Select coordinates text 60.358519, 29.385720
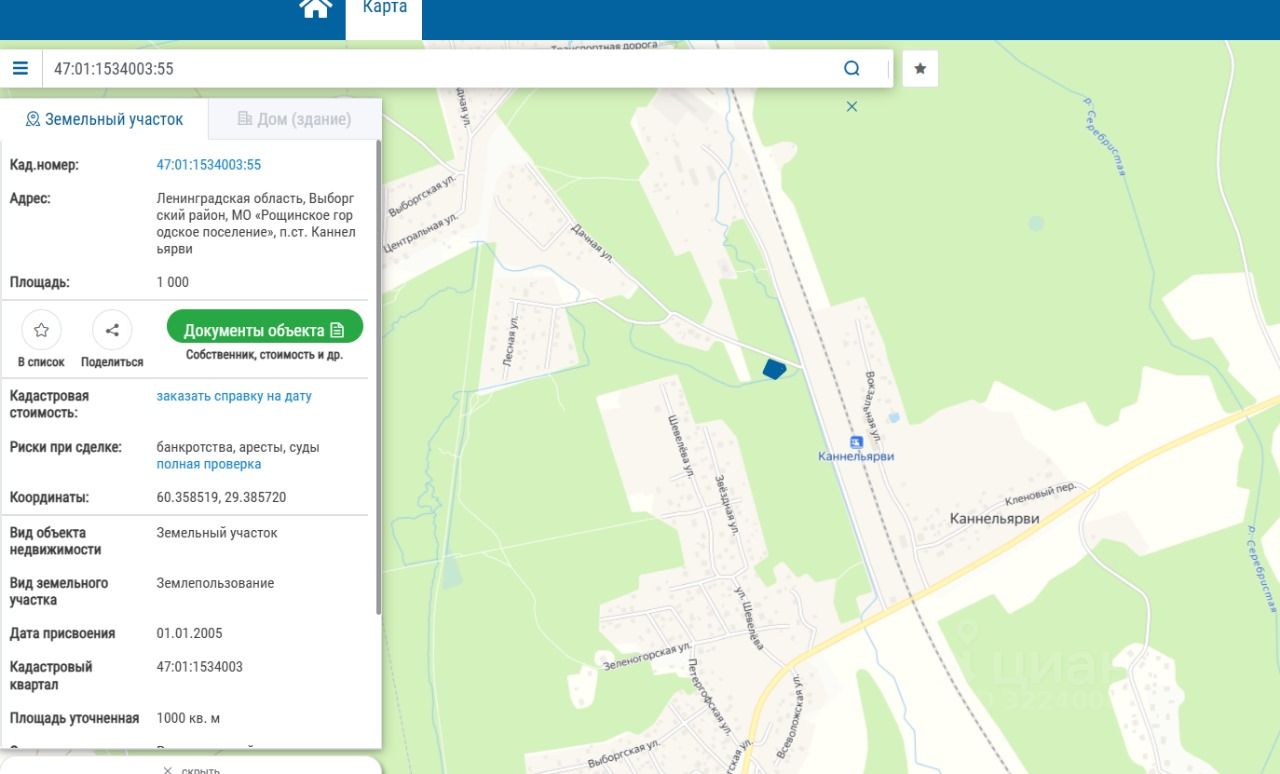Screen dimensions: 1280x774 [x=221, y=497]
